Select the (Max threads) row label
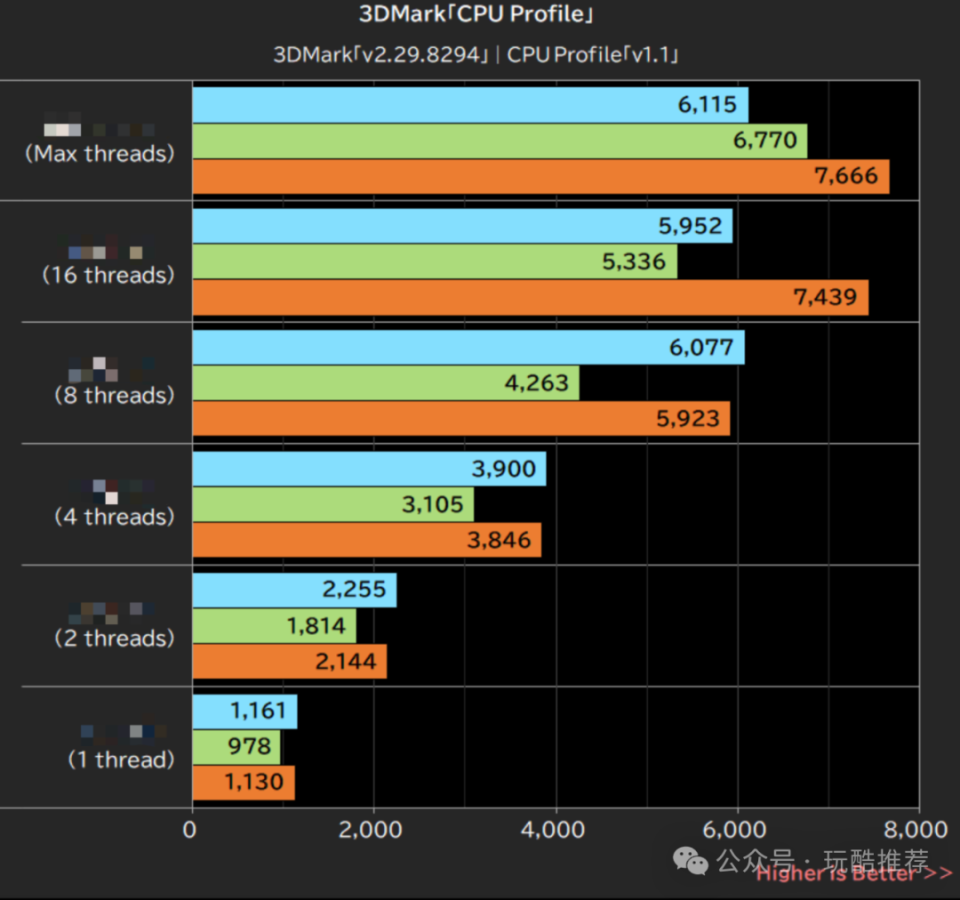960x900 pixels. tap(100, 153)
